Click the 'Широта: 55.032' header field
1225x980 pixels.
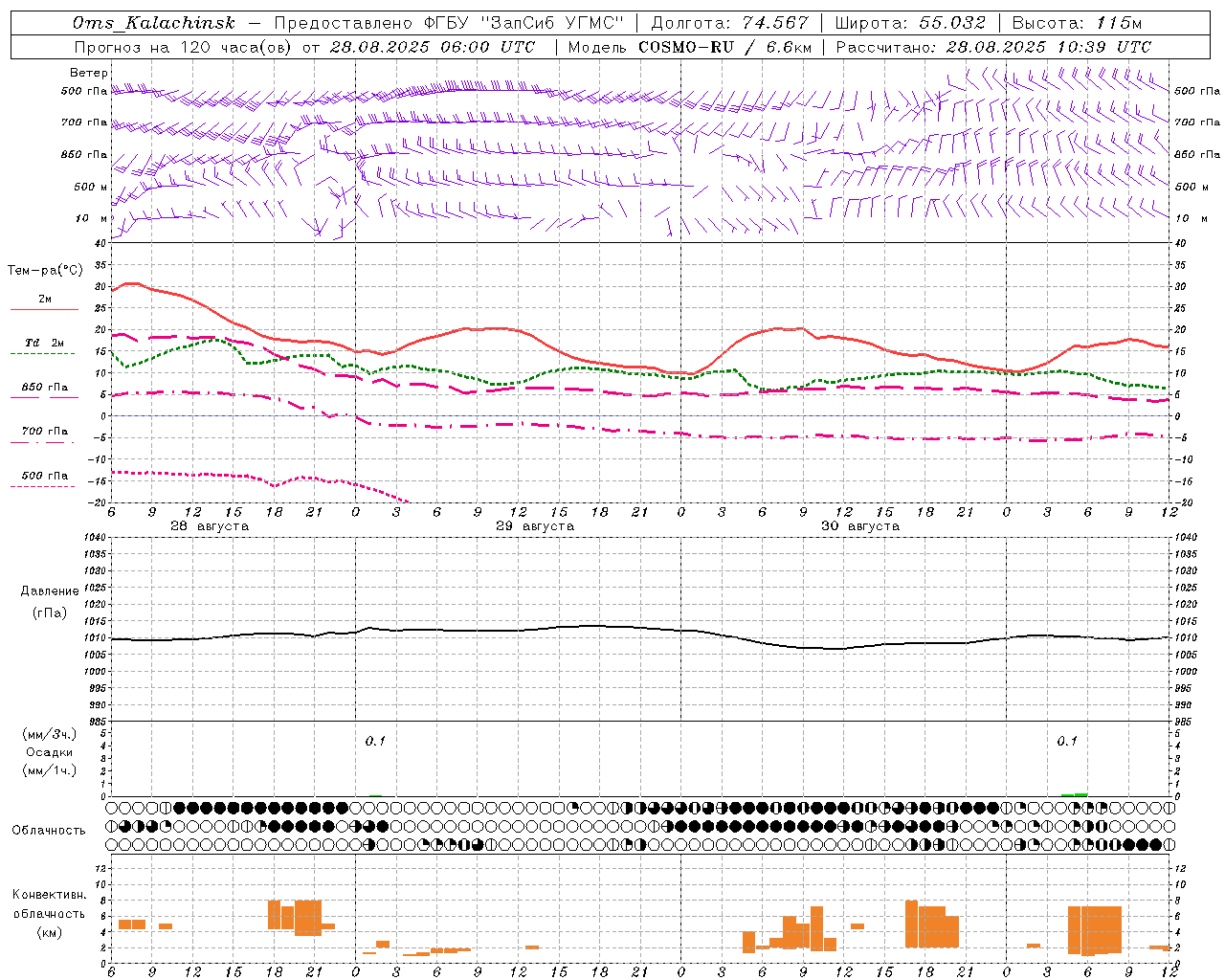pos(910,23)
